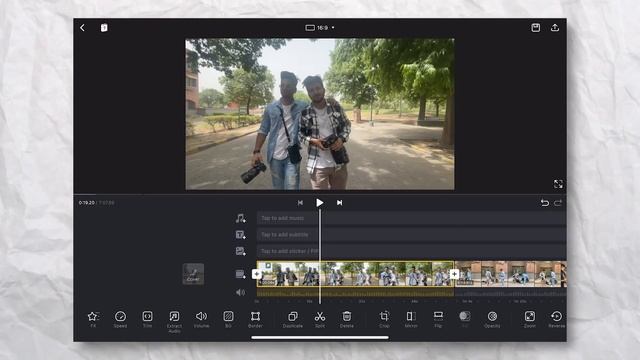The width and height of the screenshot is (640, 360).
Task: Click the add sticker/PIP icon
Action: [x=240, y=251]
